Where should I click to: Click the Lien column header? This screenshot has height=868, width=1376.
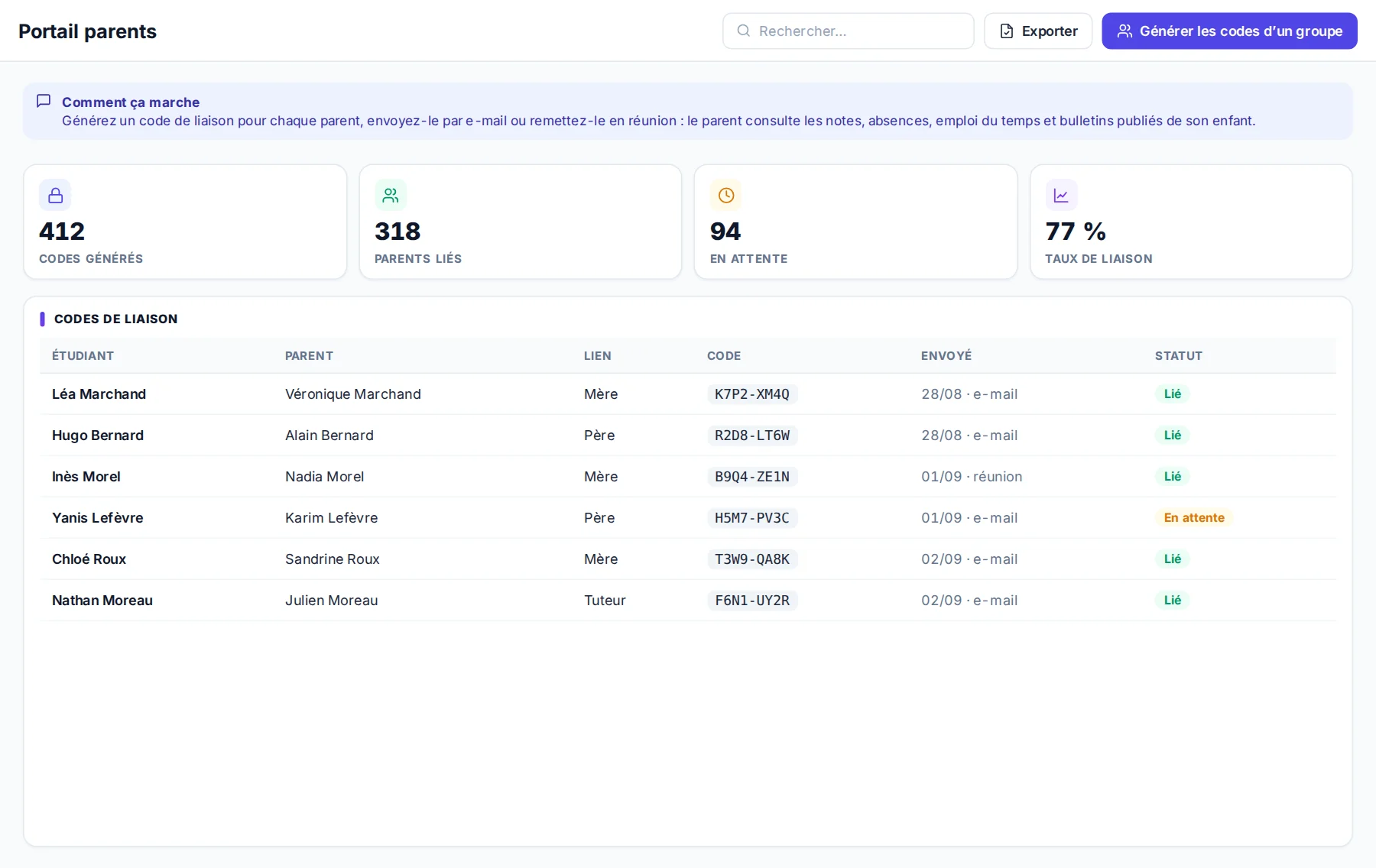598,356
